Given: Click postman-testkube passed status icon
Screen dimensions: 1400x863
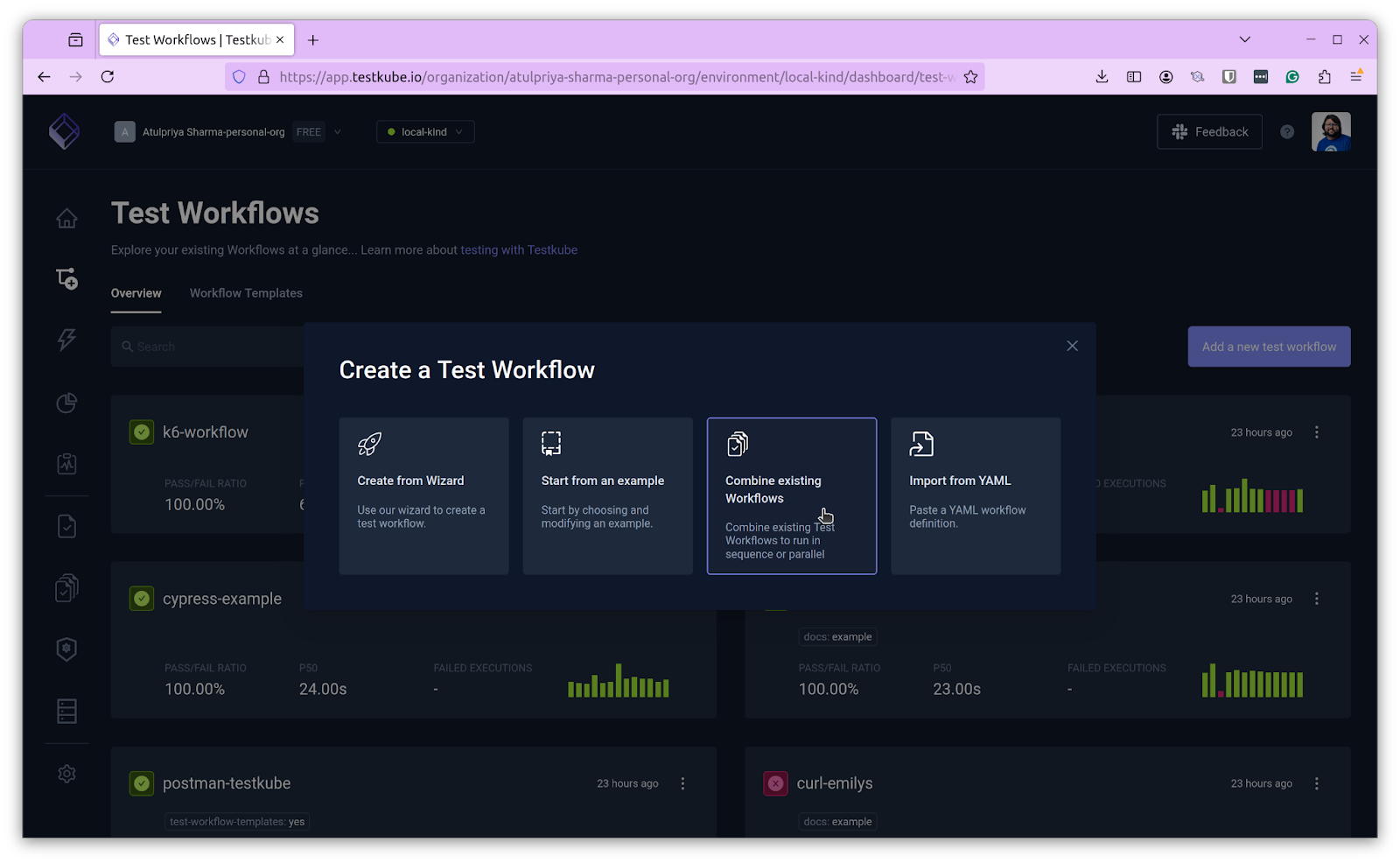Looking at the screenshot, I should tap(142, 783).
